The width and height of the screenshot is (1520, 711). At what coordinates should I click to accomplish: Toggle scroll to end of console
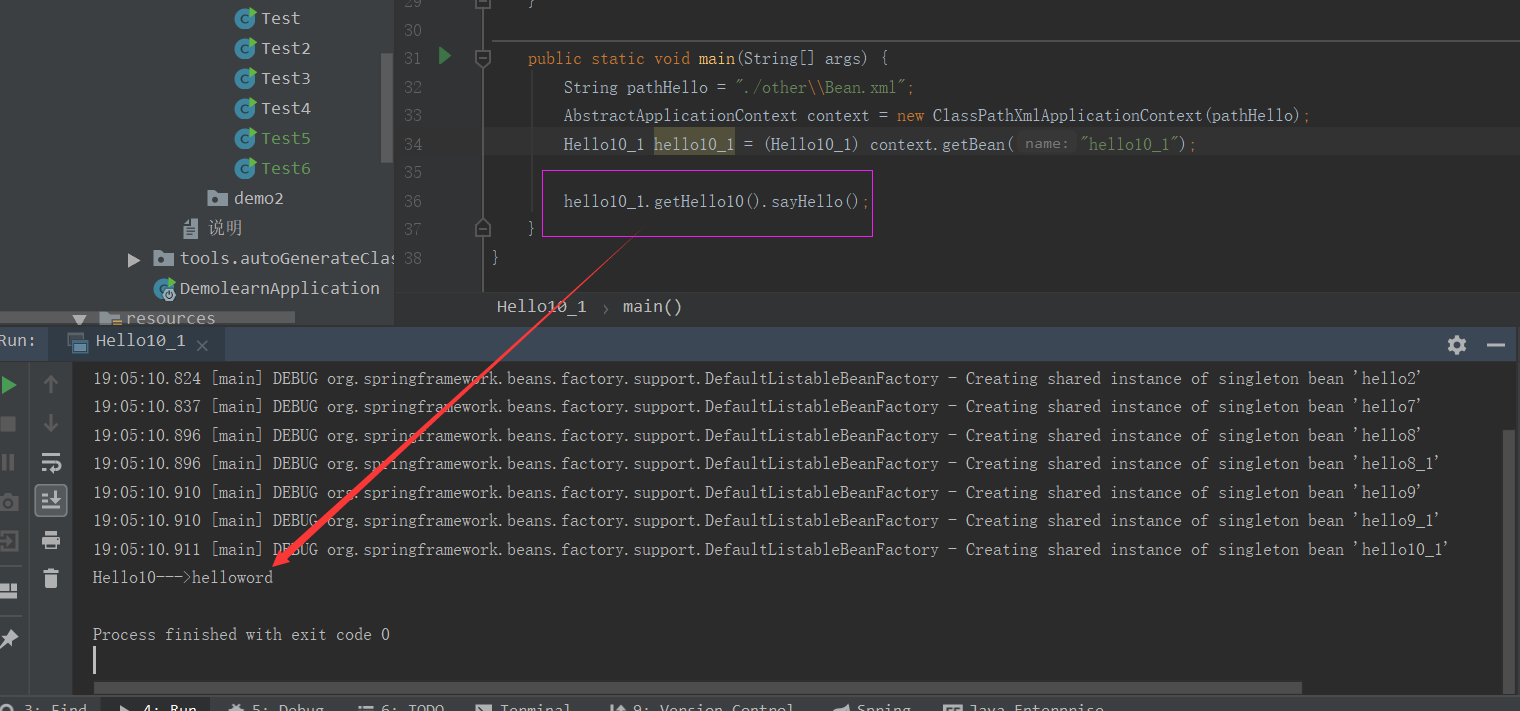pos(51,500)
